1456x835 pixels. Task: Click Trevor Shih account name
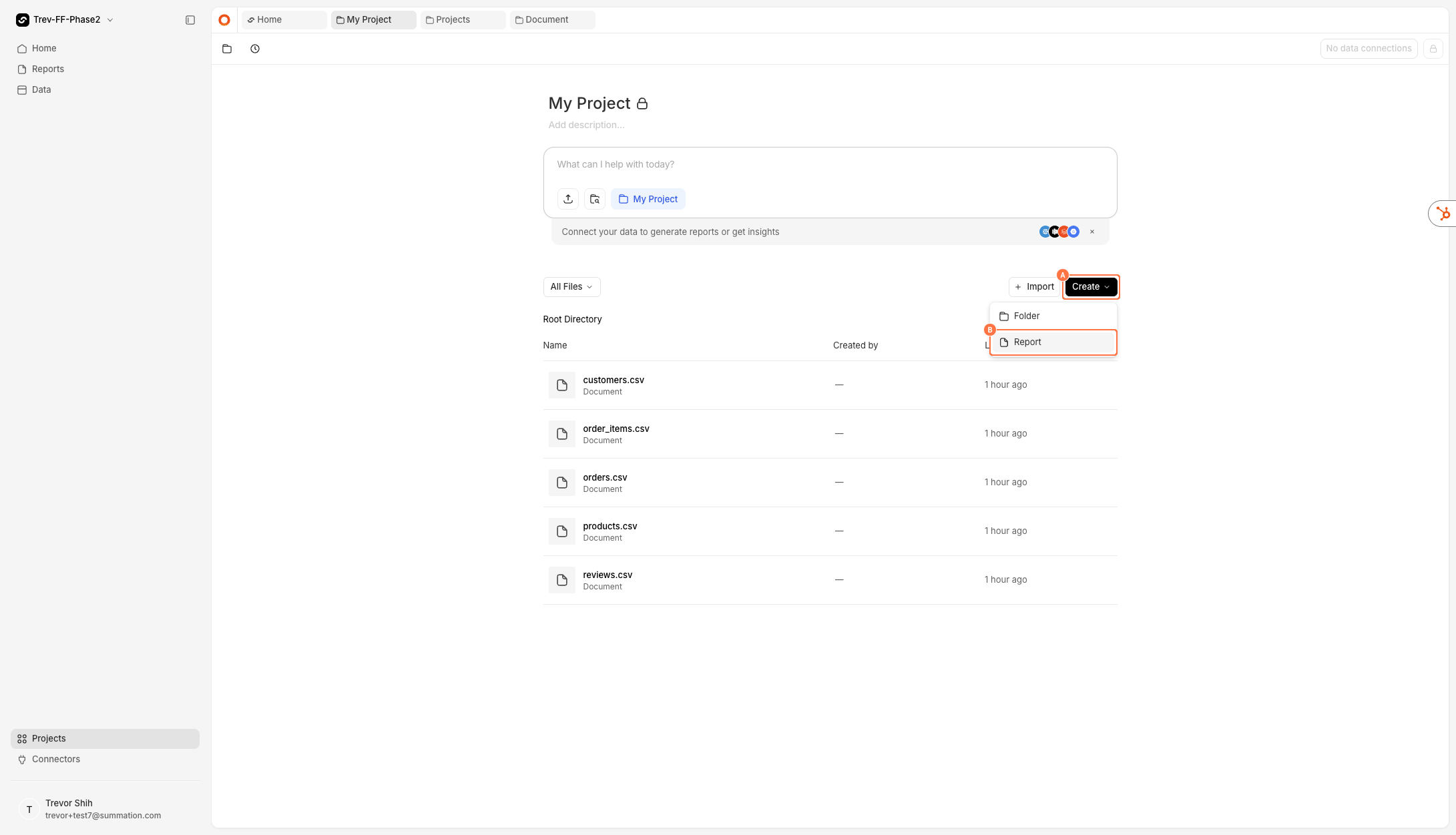pos(69,803)
